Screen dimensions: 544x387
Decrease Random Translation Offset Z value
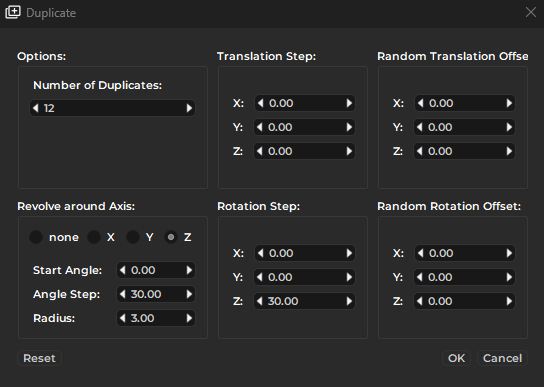click(420, 151)
